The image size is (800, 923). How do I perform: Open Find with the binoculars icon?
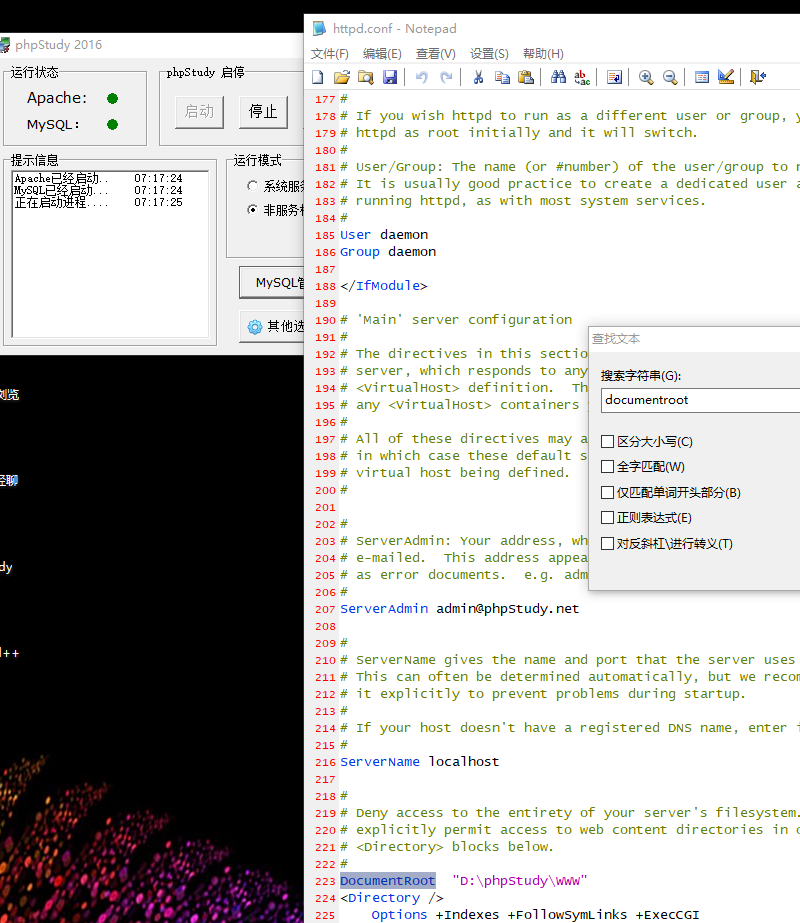click(x=558, y=77)
